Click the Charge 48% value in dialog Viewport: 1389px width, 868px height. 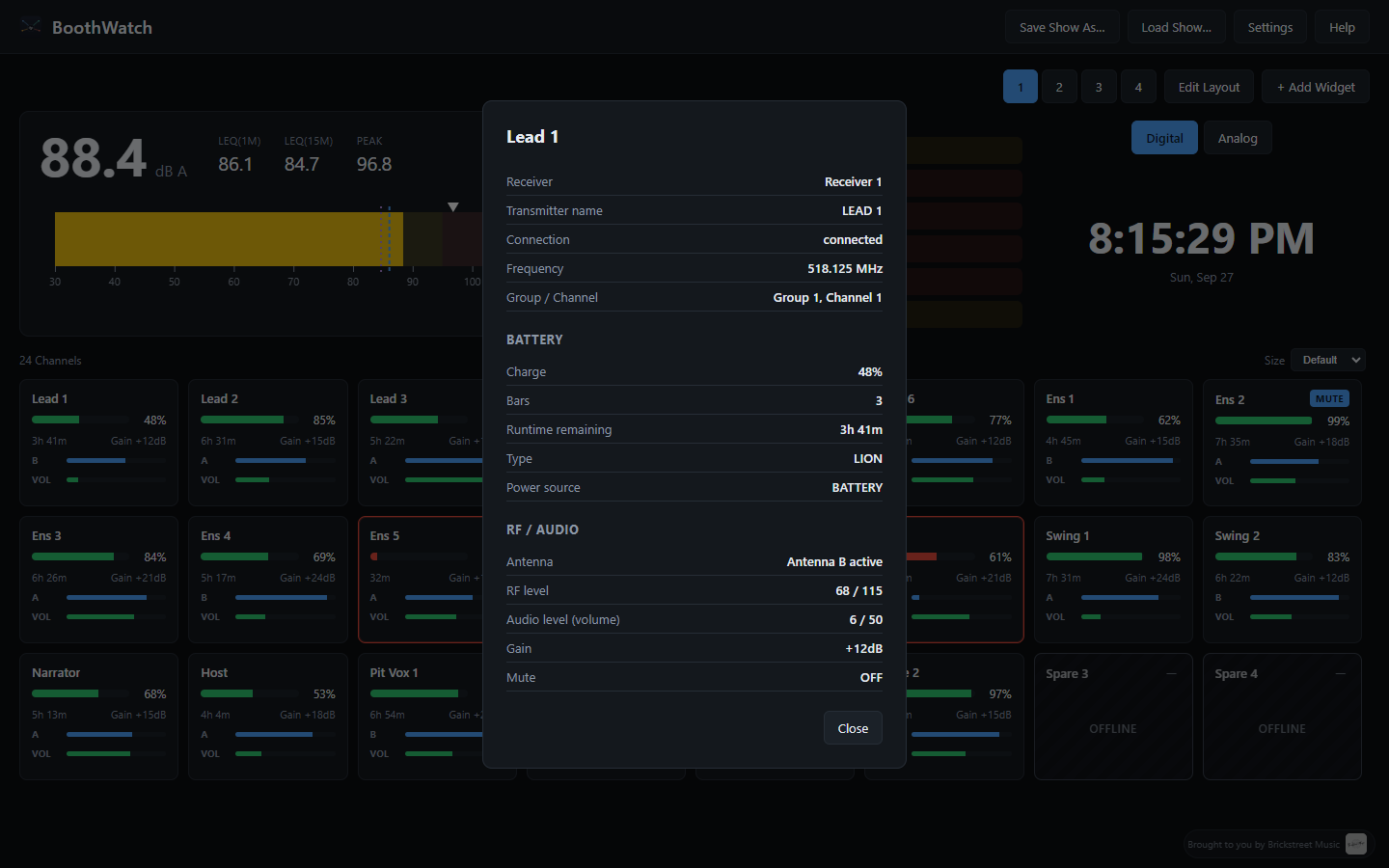(x=870, y=371)
